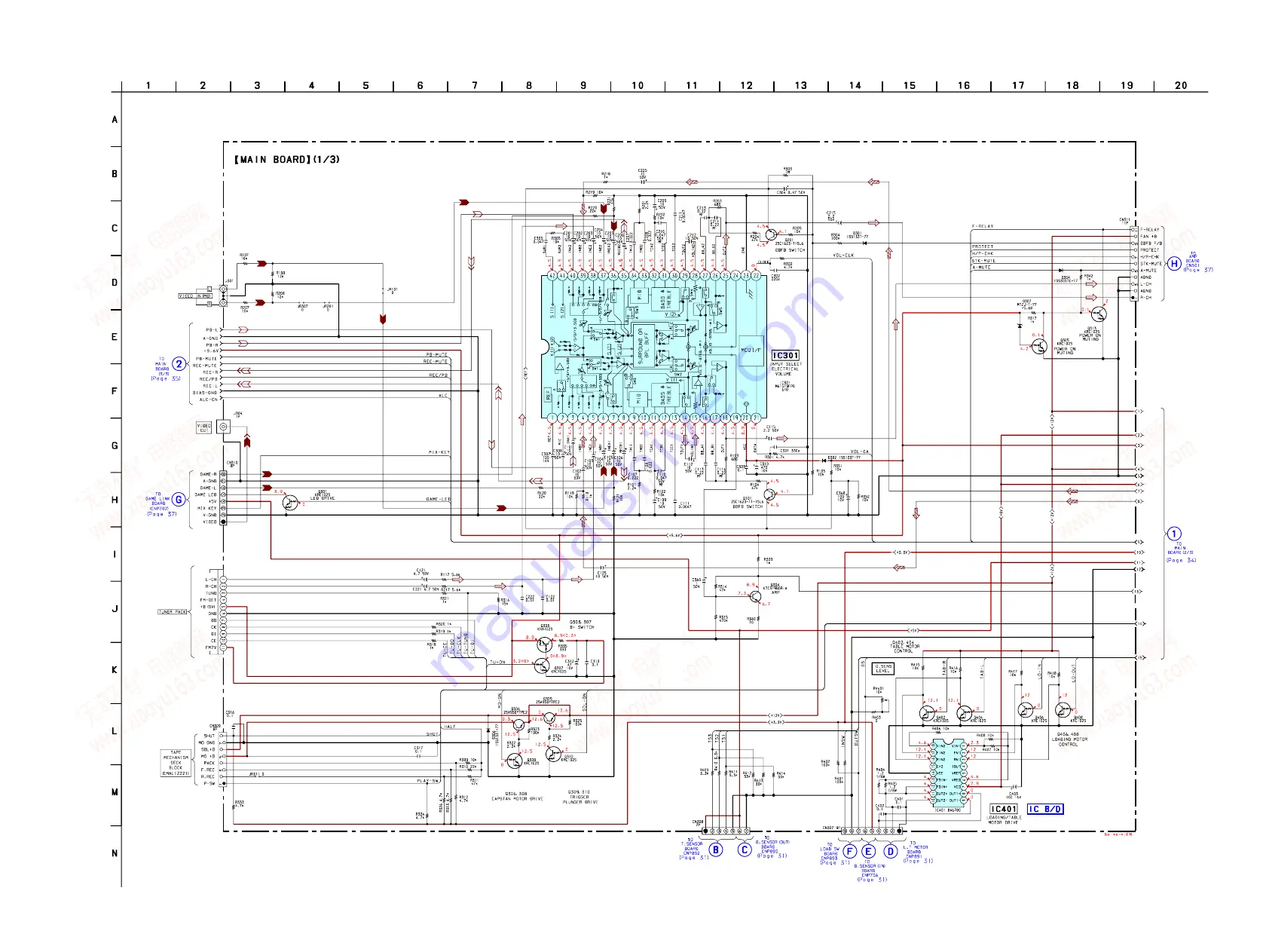Click the circled C connector marker
1266x952 pixels.
[x=745, y=849]
